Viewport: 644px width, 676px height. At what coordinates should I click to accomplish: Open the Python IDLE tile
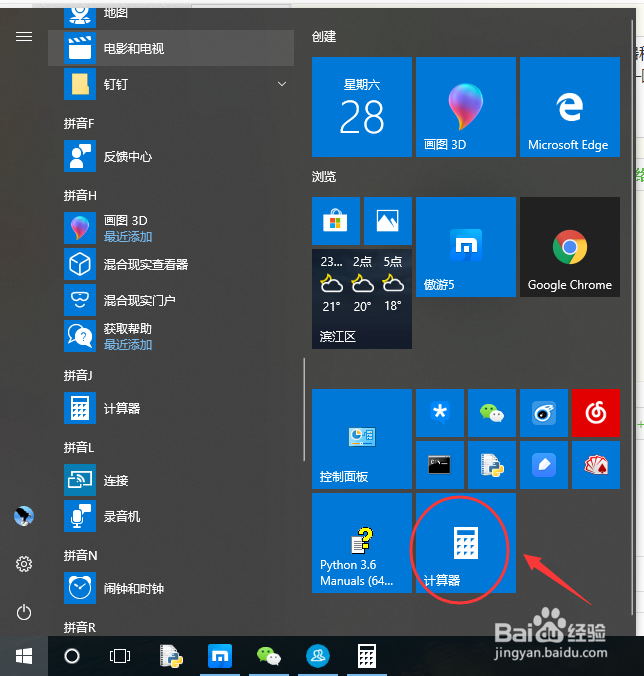(492, 465)
